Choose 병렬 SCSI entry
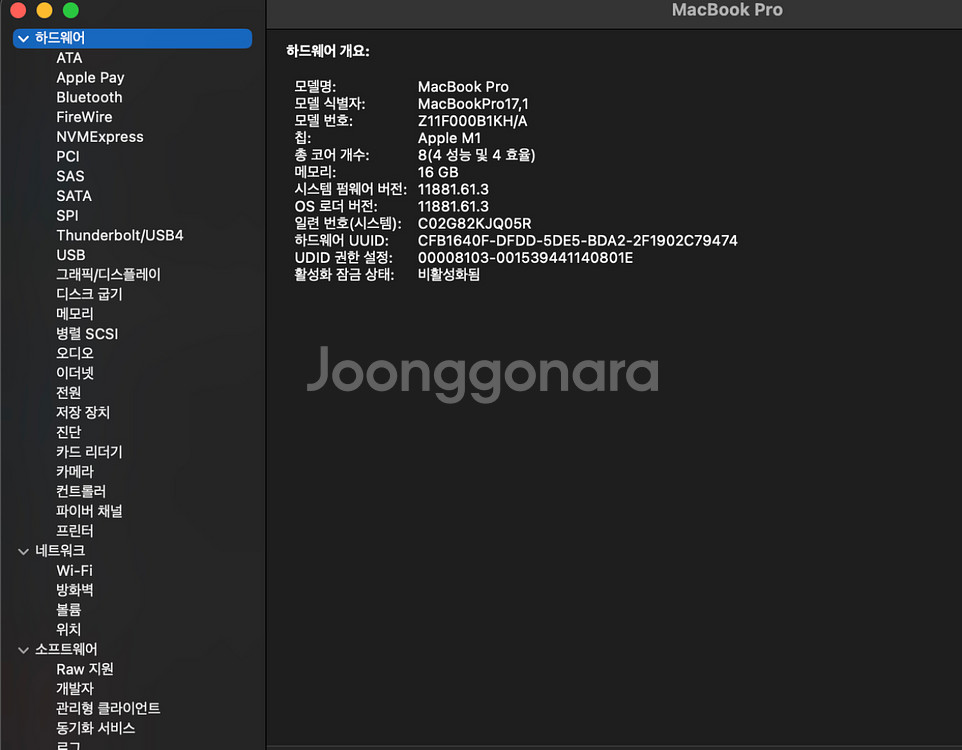This screenshot has width=962, height=750. click(x=87, y=334)
